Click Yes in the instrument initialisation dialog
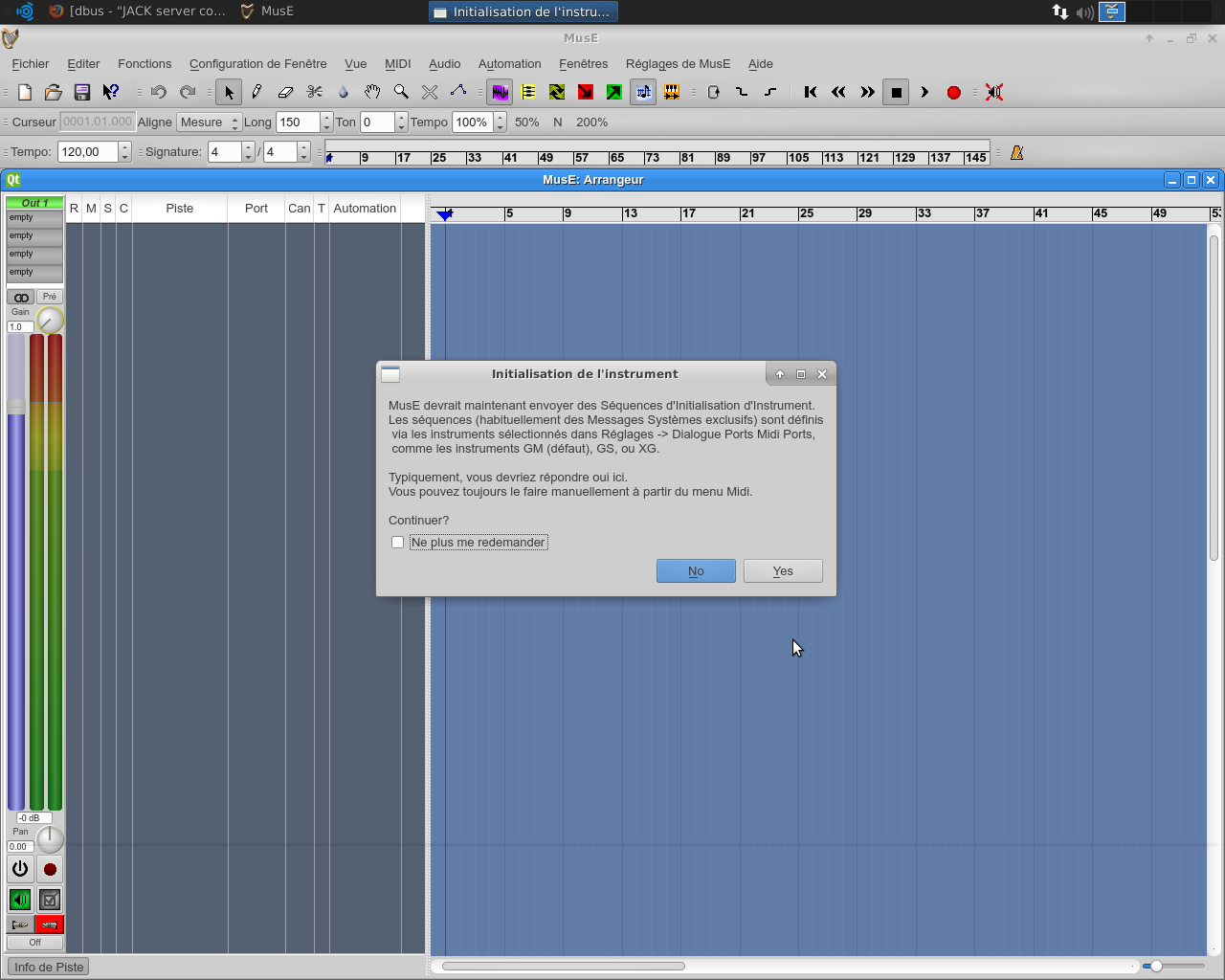 point(783,571)
